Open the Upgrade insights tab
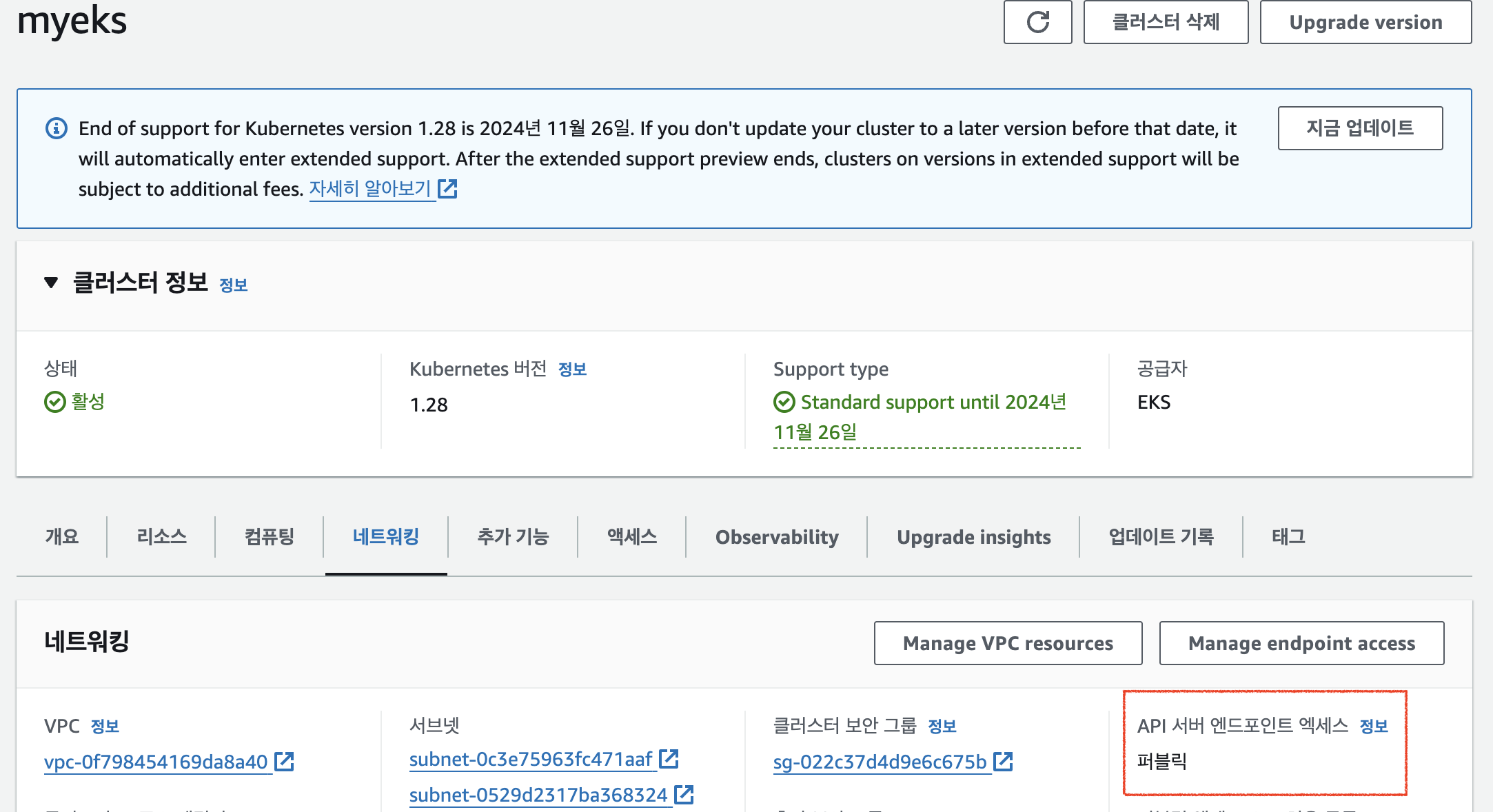1493x812 pixels. coord(973,537)
